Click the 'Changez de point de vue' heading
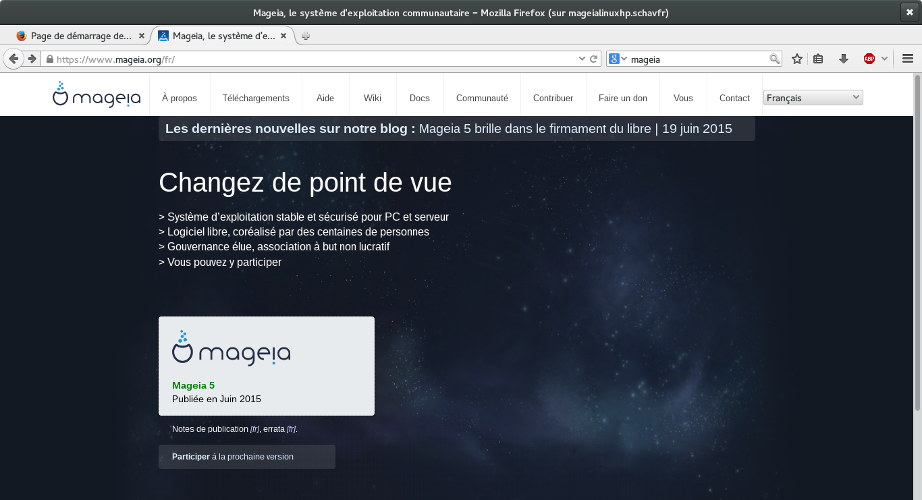 (x=305, y=182)
